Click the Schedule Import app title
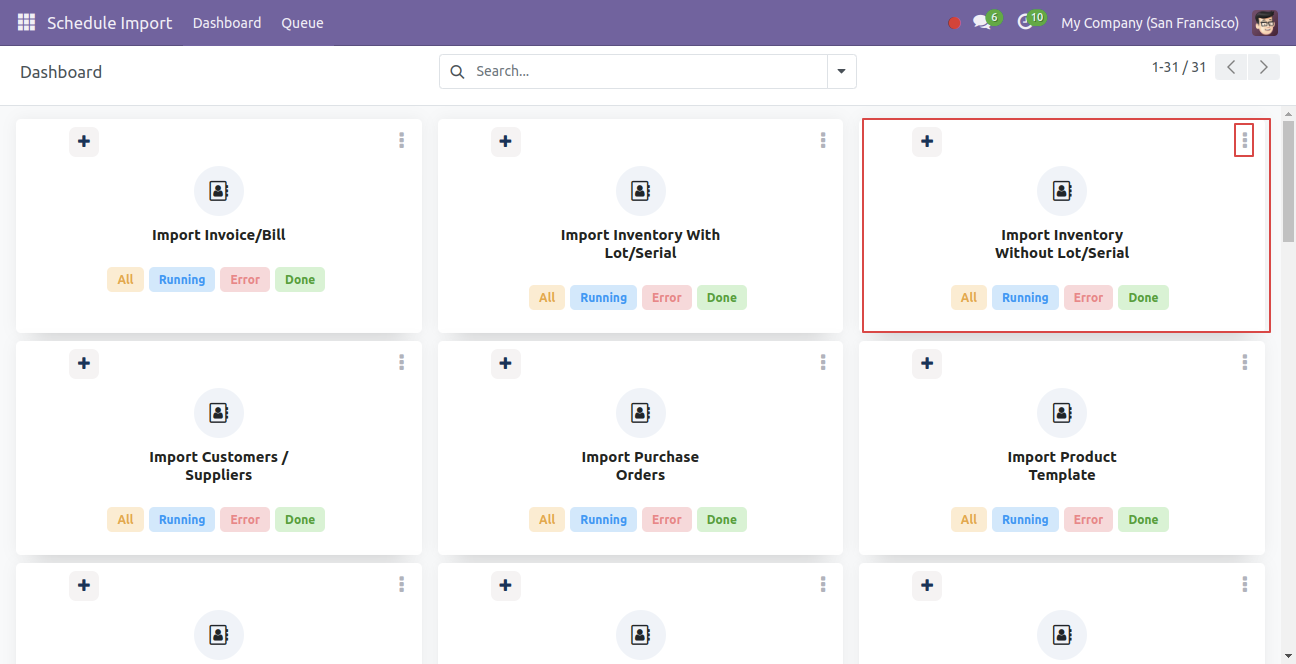The image size is (1296, 664). coord(110,23)
